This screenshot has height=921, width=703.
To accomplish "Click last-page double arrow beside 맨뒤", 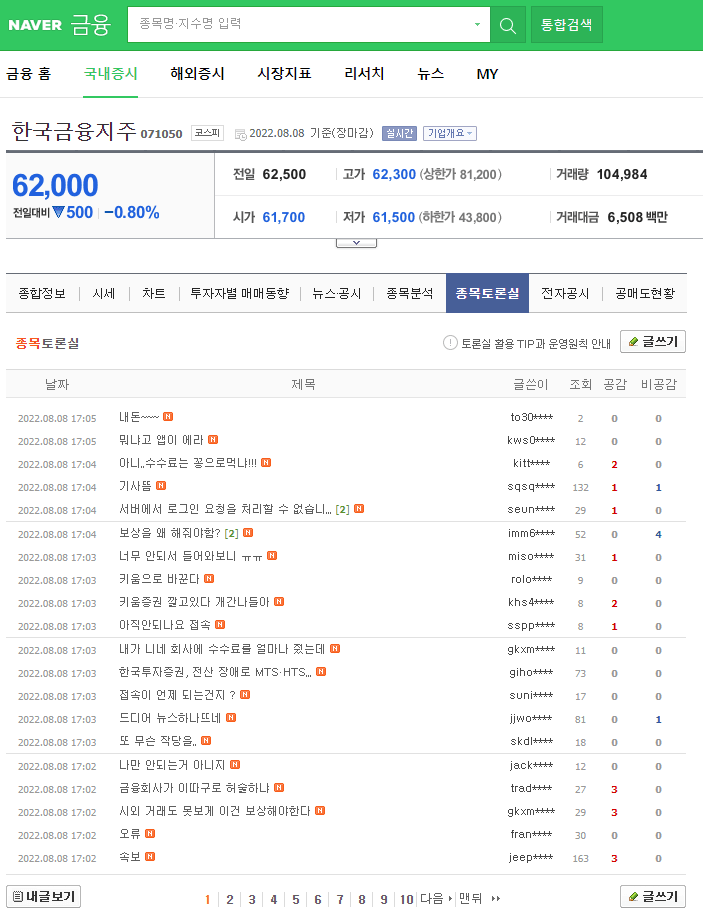I will 496,898.
